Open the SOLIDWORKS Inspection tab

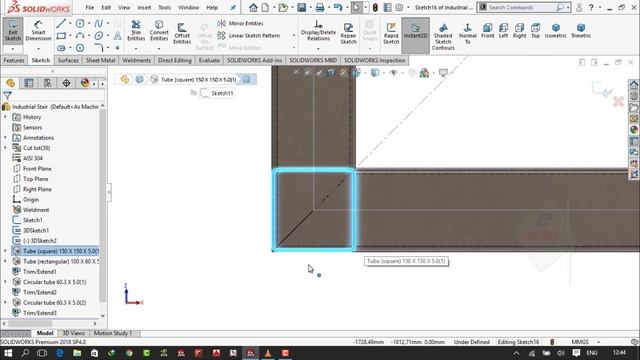[x=374, y=60]
